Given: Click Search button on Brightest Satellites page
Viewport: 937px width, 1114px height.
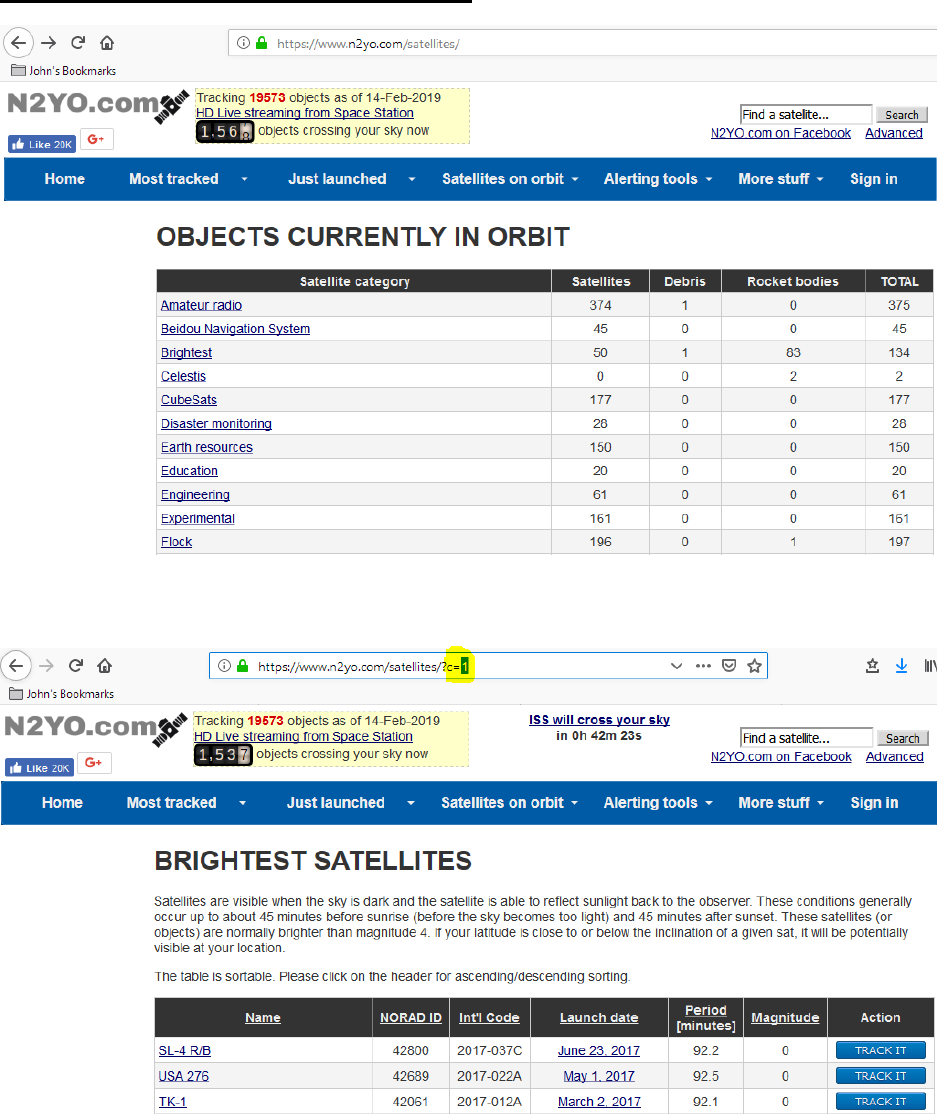Looking at the screenshot, I should point(902,738).
